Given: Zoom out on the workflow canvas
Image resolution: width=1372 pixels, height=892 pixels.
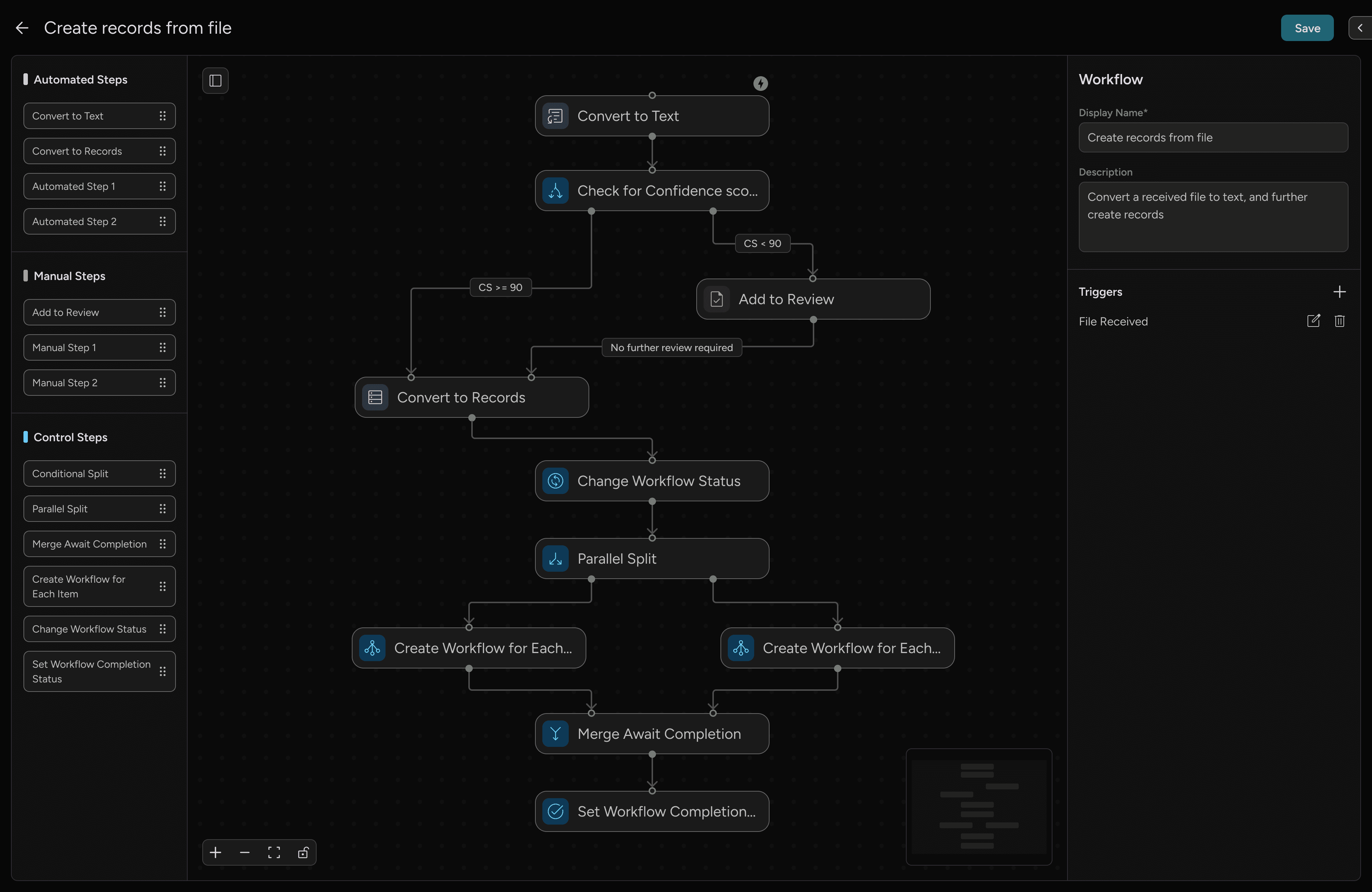Looking at the screenshot, I should 244,853.
